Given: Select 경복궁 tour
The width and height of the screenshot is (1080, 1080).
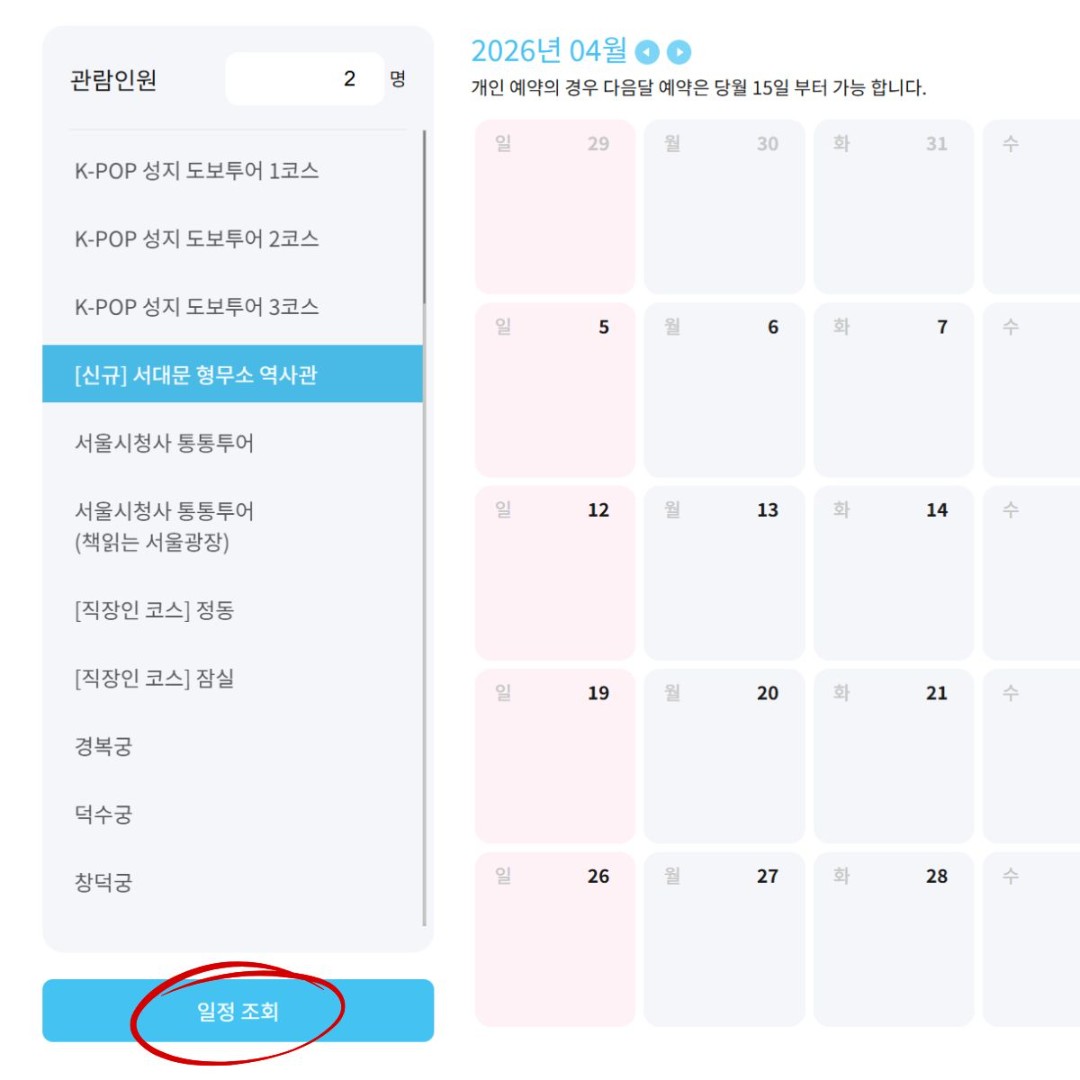Looking at the screenshot, I should point(232,746).
